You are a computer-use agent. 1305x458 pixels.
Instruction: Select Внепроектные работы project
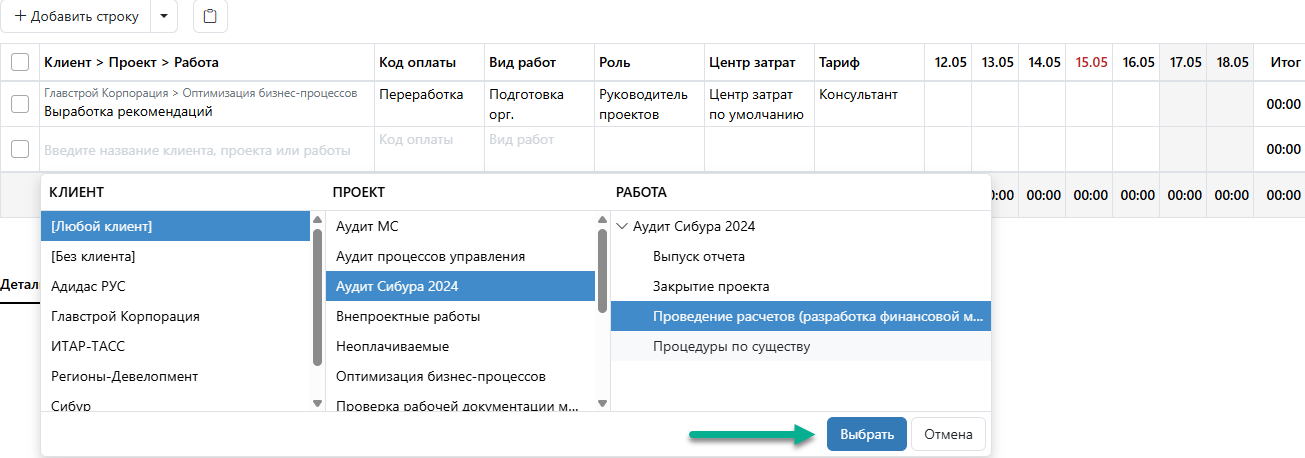tap(461, 316)
